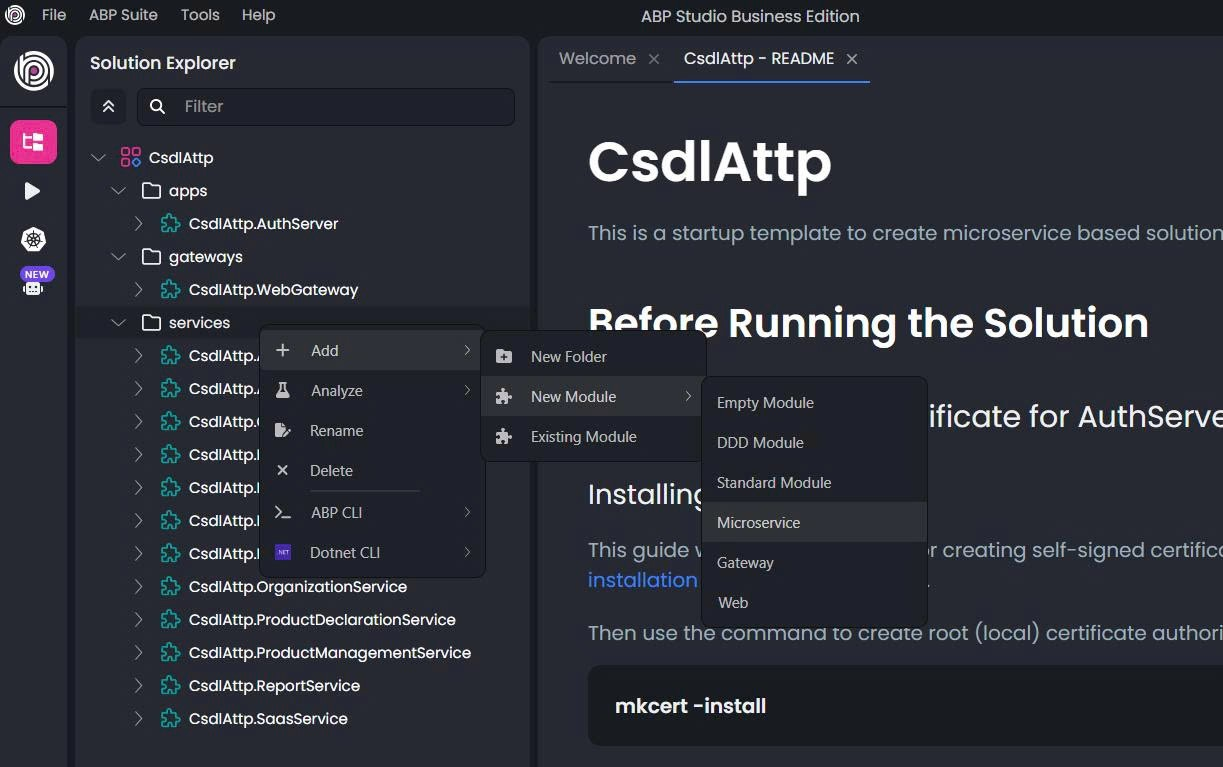Select the CsdlAttp.ProductManagementService tree item
This screenshot has width=1223, height=767.
[330, 652]
